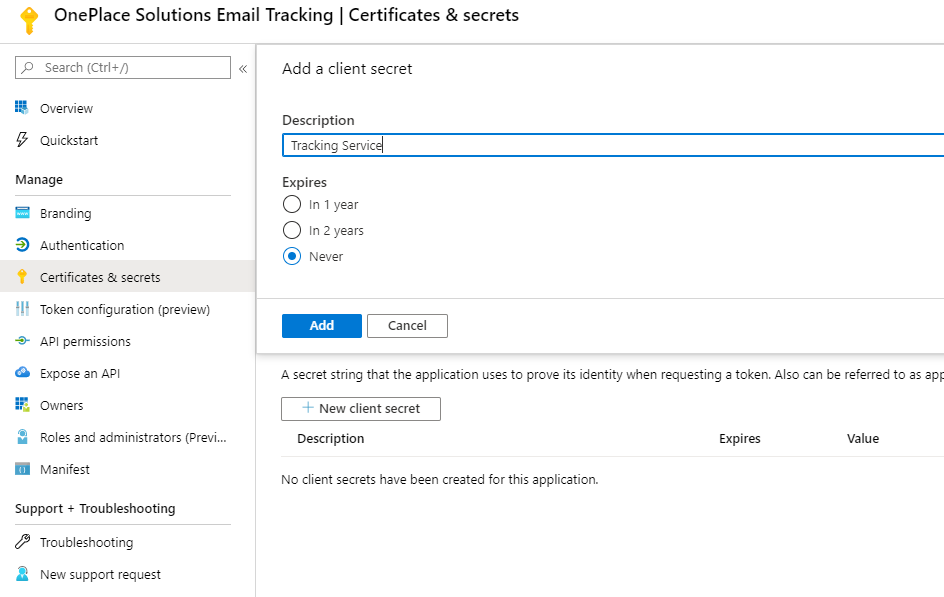Click the Owners icon

click(22, 405)
